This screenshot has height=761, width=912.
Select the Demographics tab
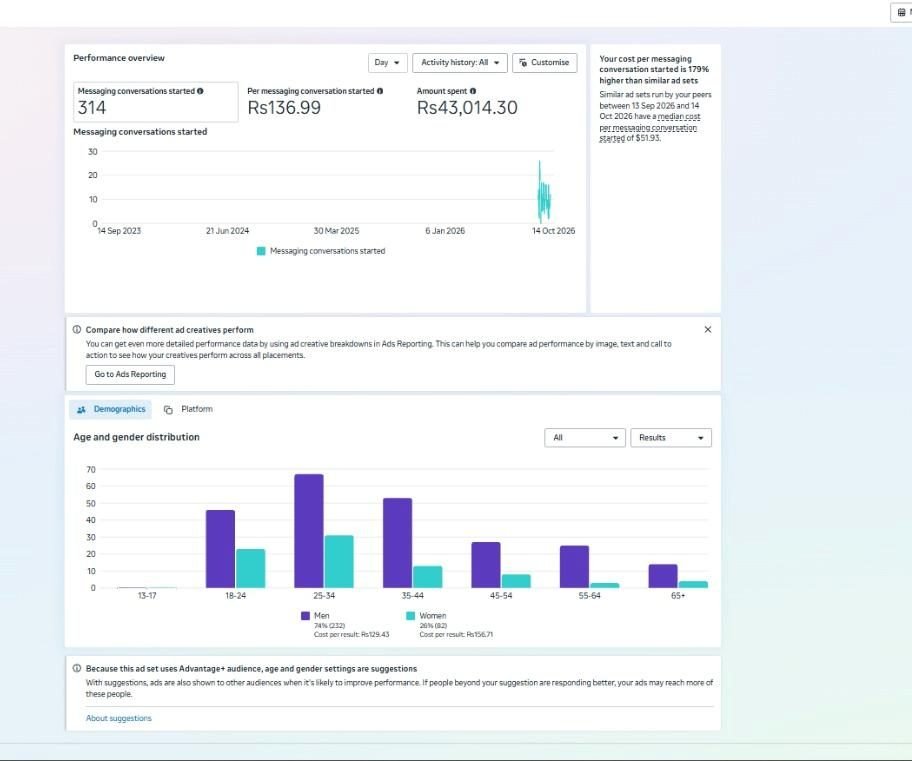(111, 410)
